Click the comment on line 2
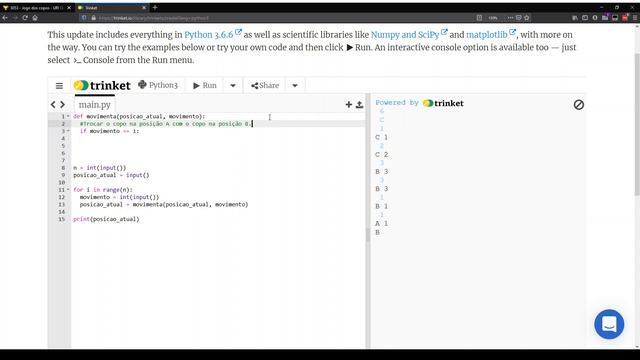 [166, 124]
